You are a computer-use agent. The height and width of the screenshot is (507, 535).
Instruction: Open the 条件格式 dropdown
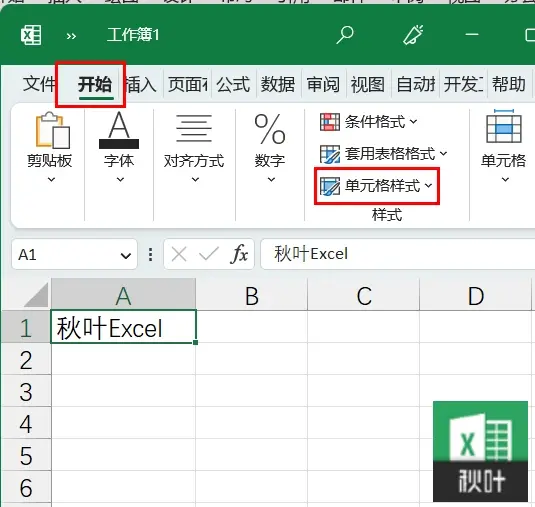click(368, 122)
